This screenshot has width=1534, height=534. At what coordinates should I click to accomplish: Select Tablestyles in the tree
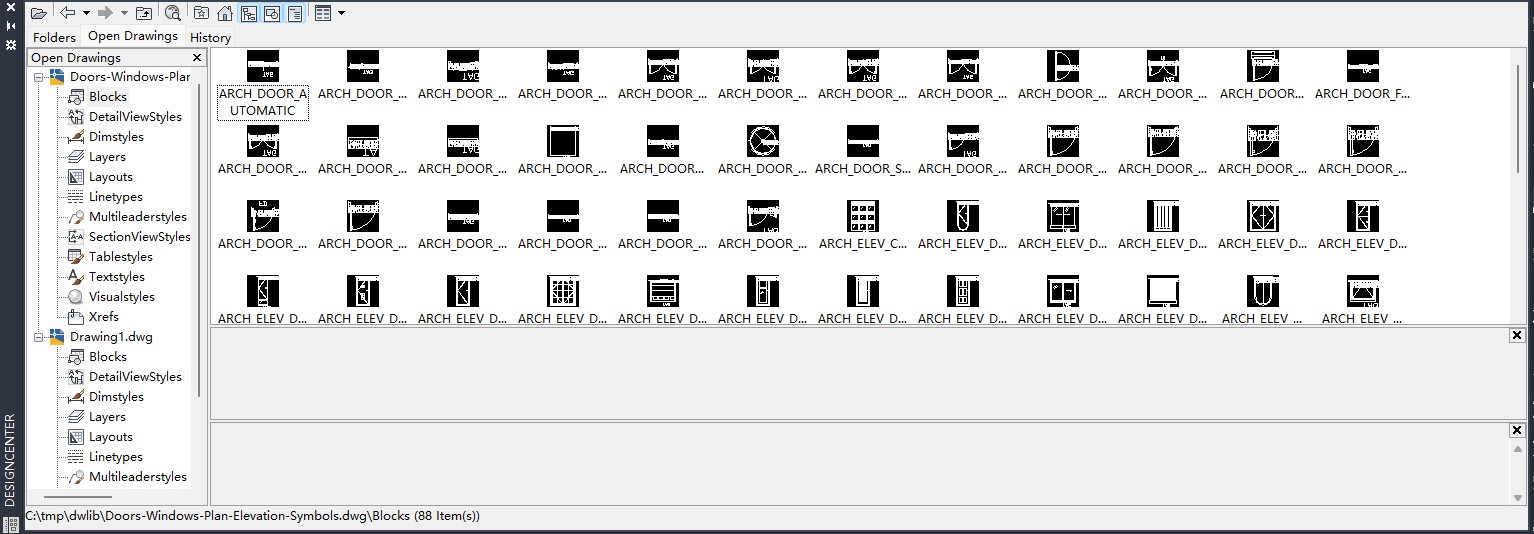121,257
